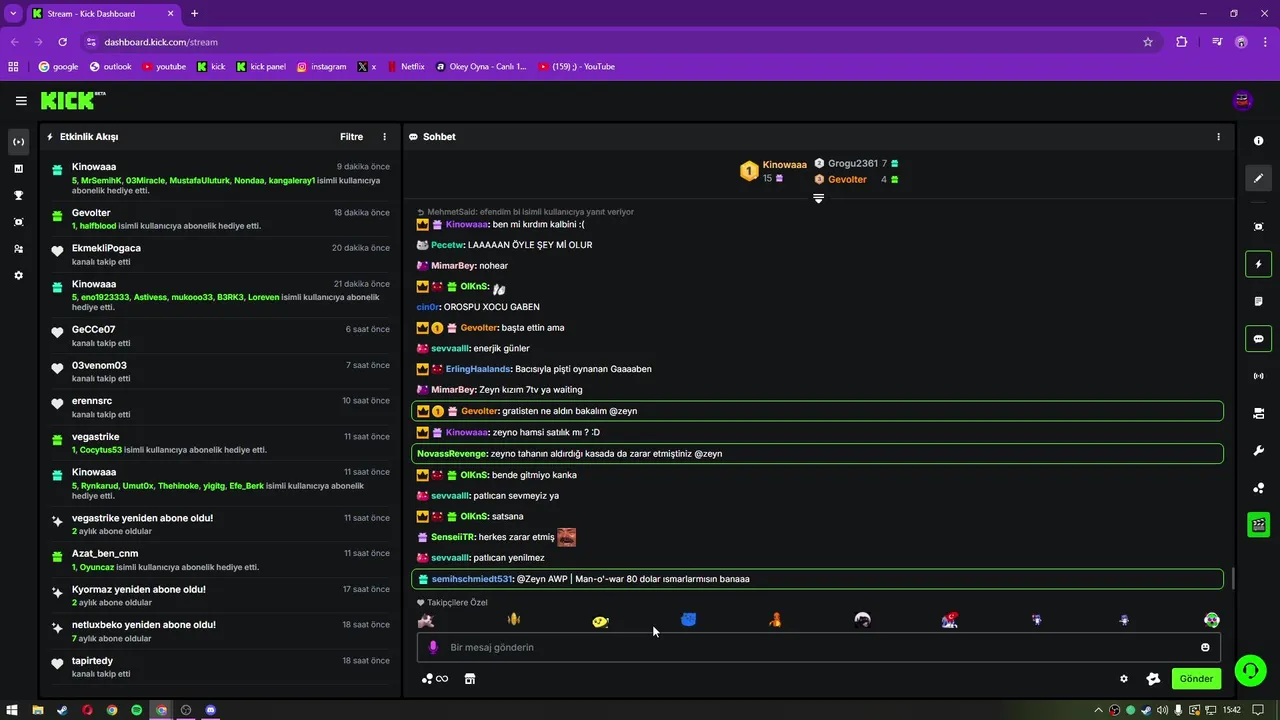Open Sohbet panel three-dot menu
The width and height of the screenshot is (1280, 720).
click(x=1218, y=137)
